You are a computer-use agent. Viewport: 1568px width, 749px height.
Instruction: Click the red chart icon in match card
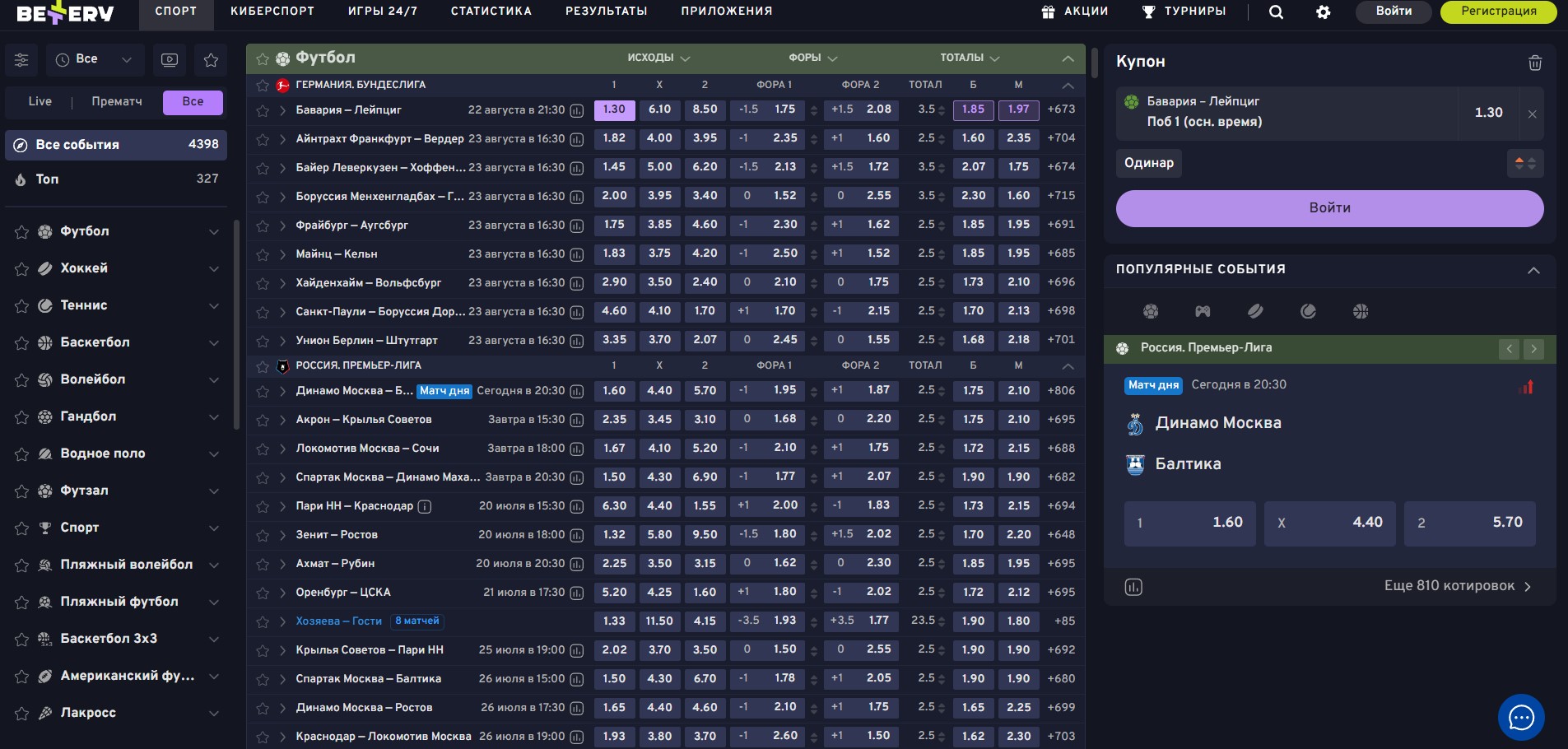pyautogui.click(x=1526, y=386)
